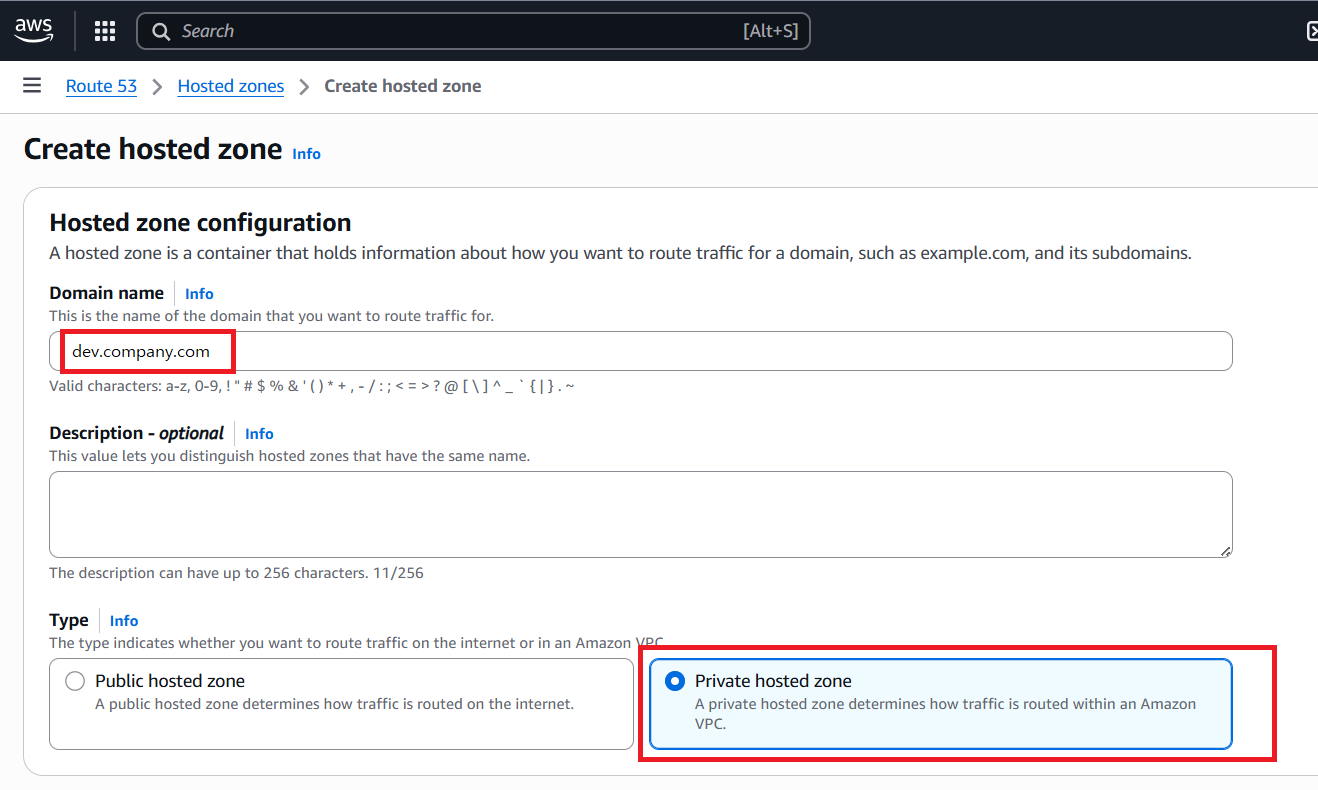Open Info link beside Domain name

pos(199,293)
